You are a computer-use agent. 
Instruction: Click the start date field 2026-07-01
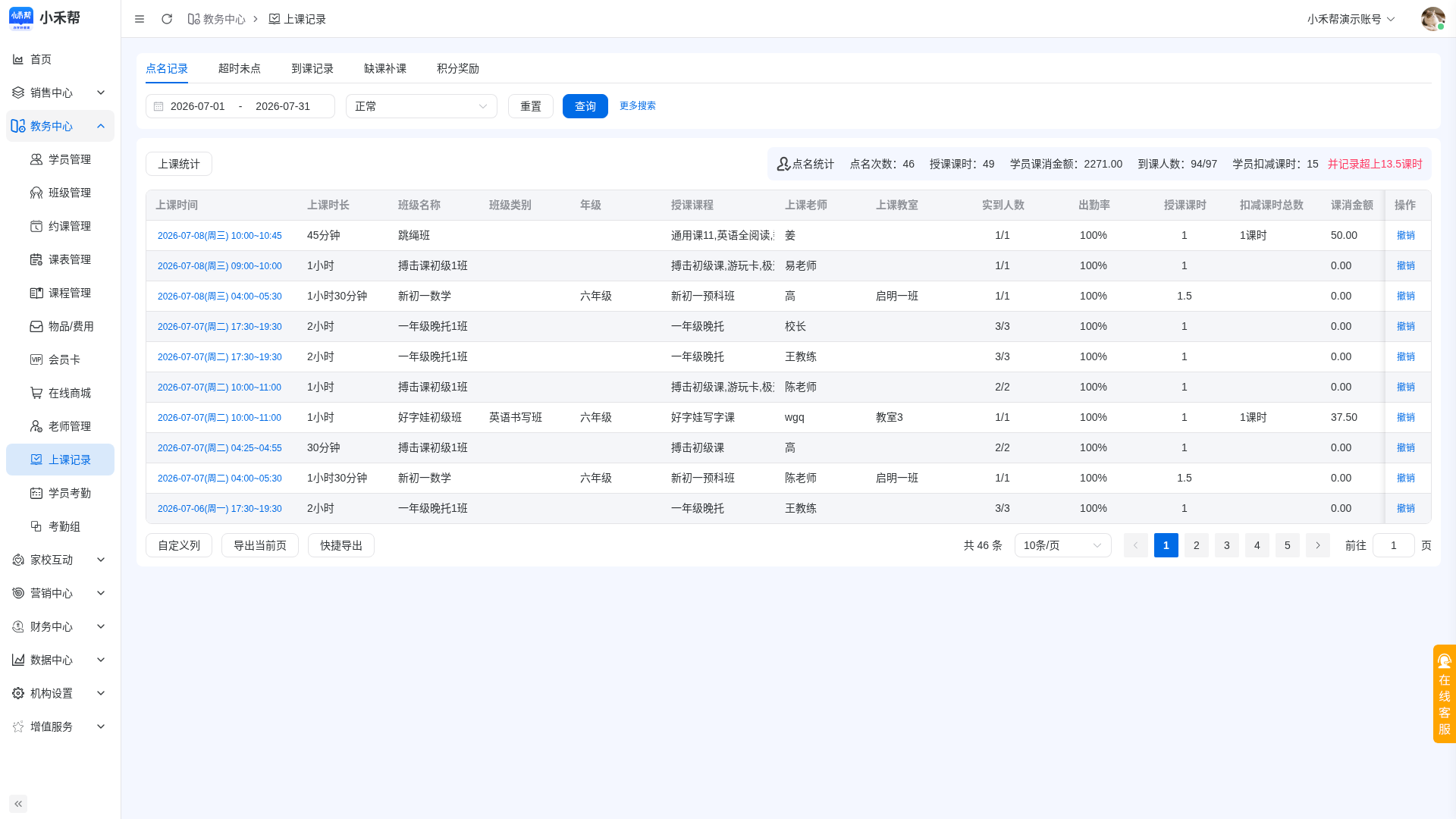(198, 106)
